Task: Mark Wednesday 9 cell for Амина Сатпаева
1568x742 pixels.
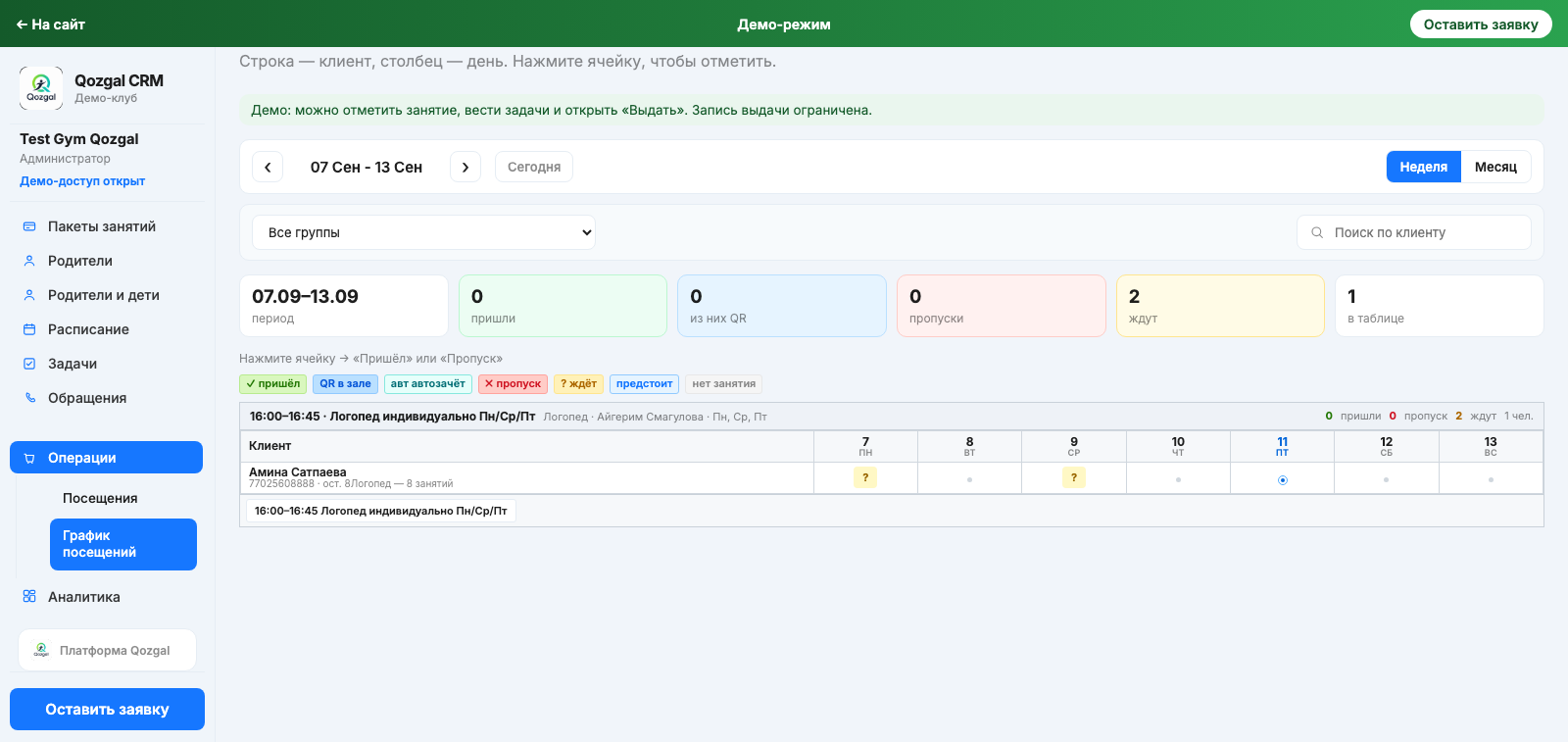Action: coord(1074,477)
